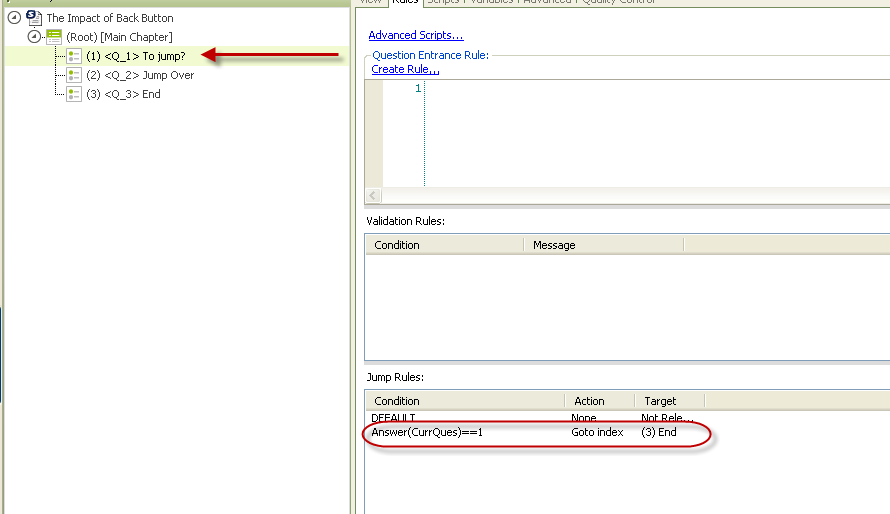The width and height of the screenshot is (890, 514).
Task: Click the 'Not Rele...' target cell
Action: coord(668,418)
